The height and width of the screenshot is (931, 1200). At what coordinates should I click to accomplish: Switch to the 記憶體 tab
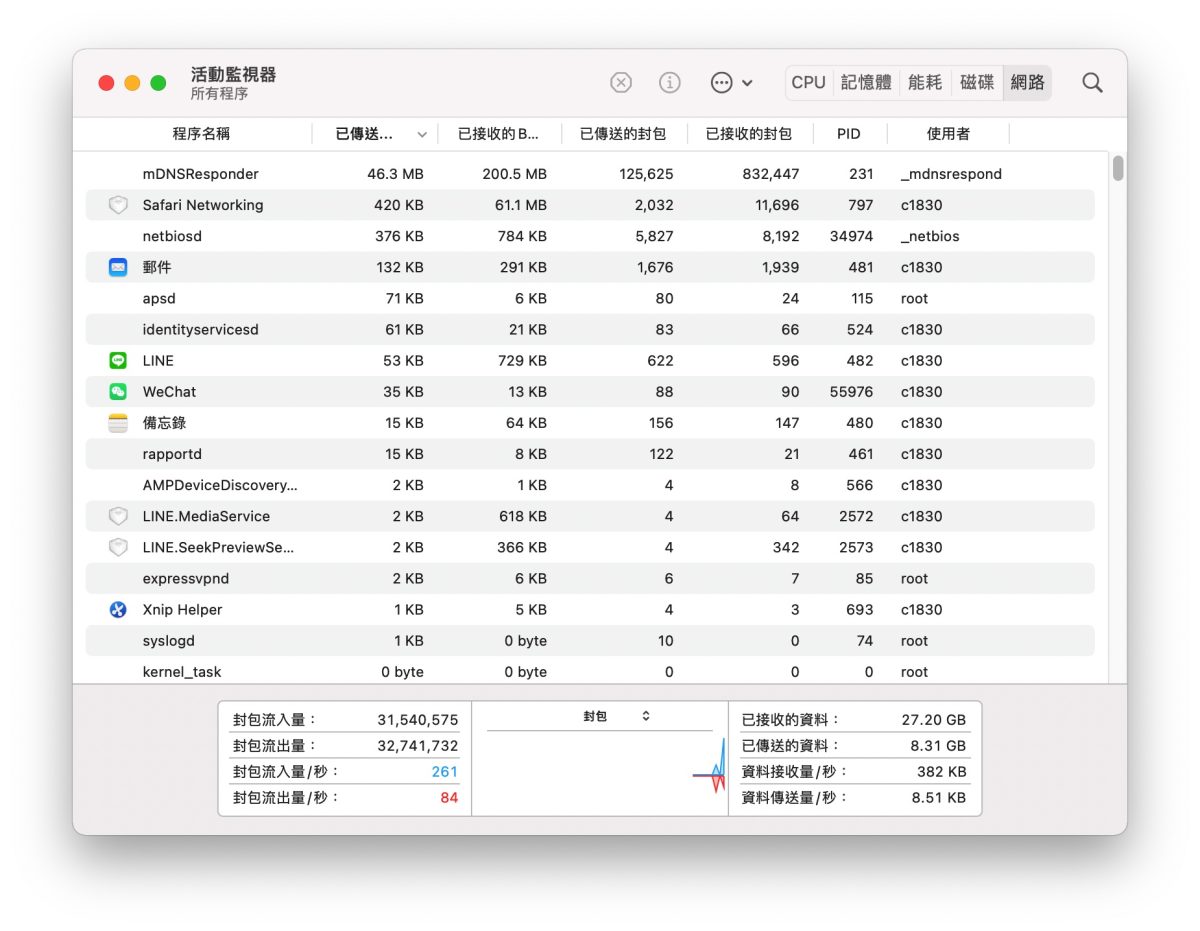[x=866, y=83]
